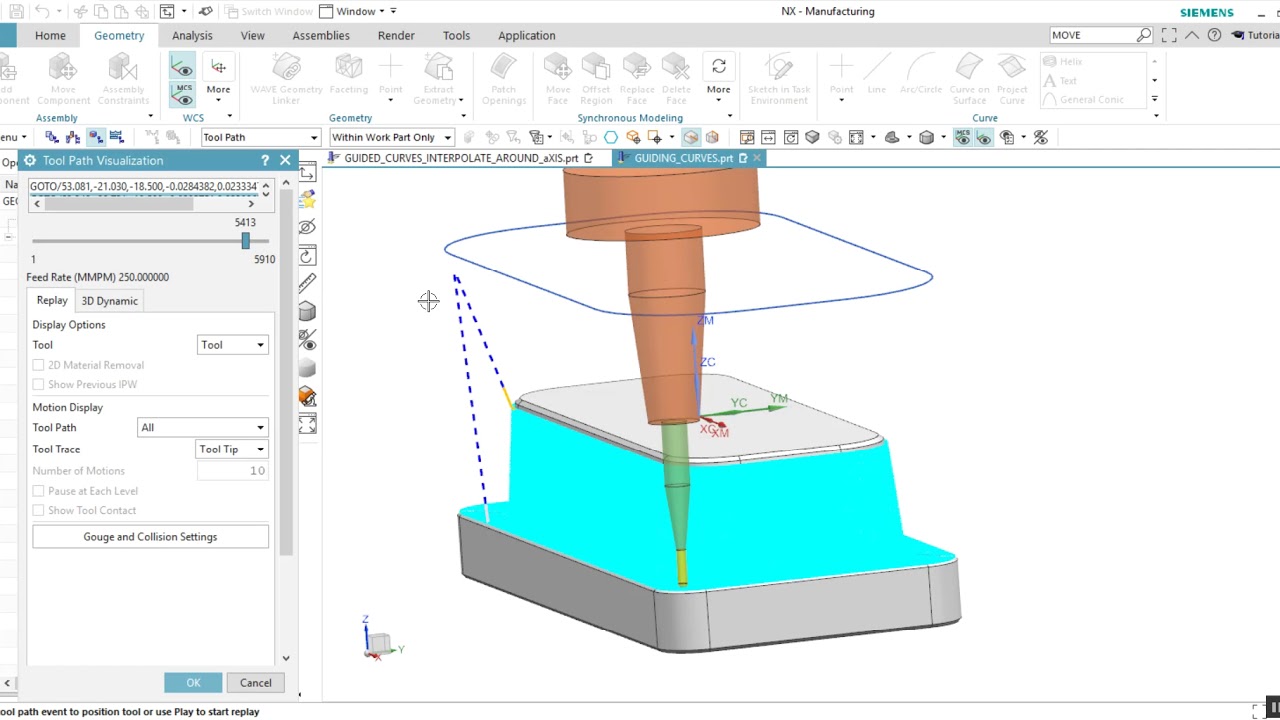Expand the Curve gallery dropdown arrow

[x=1154, y=99]
